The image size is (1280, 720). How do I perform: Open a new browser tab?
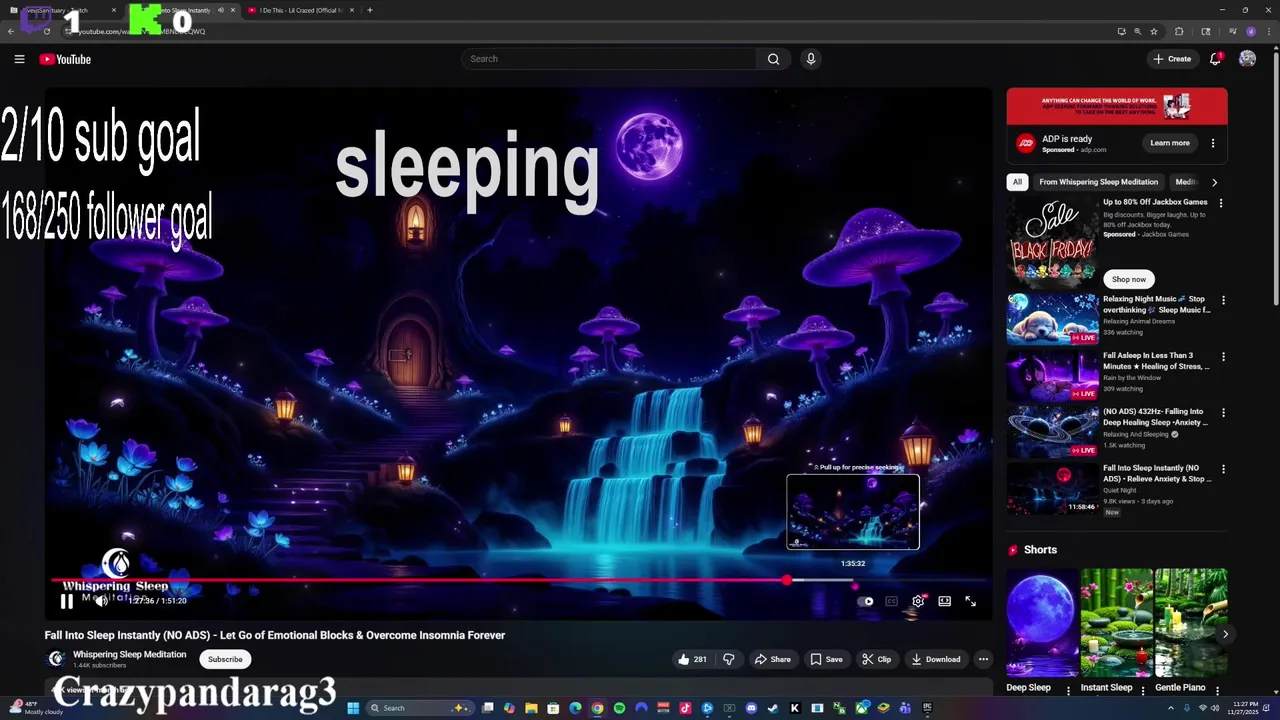(x=370, y=10)
